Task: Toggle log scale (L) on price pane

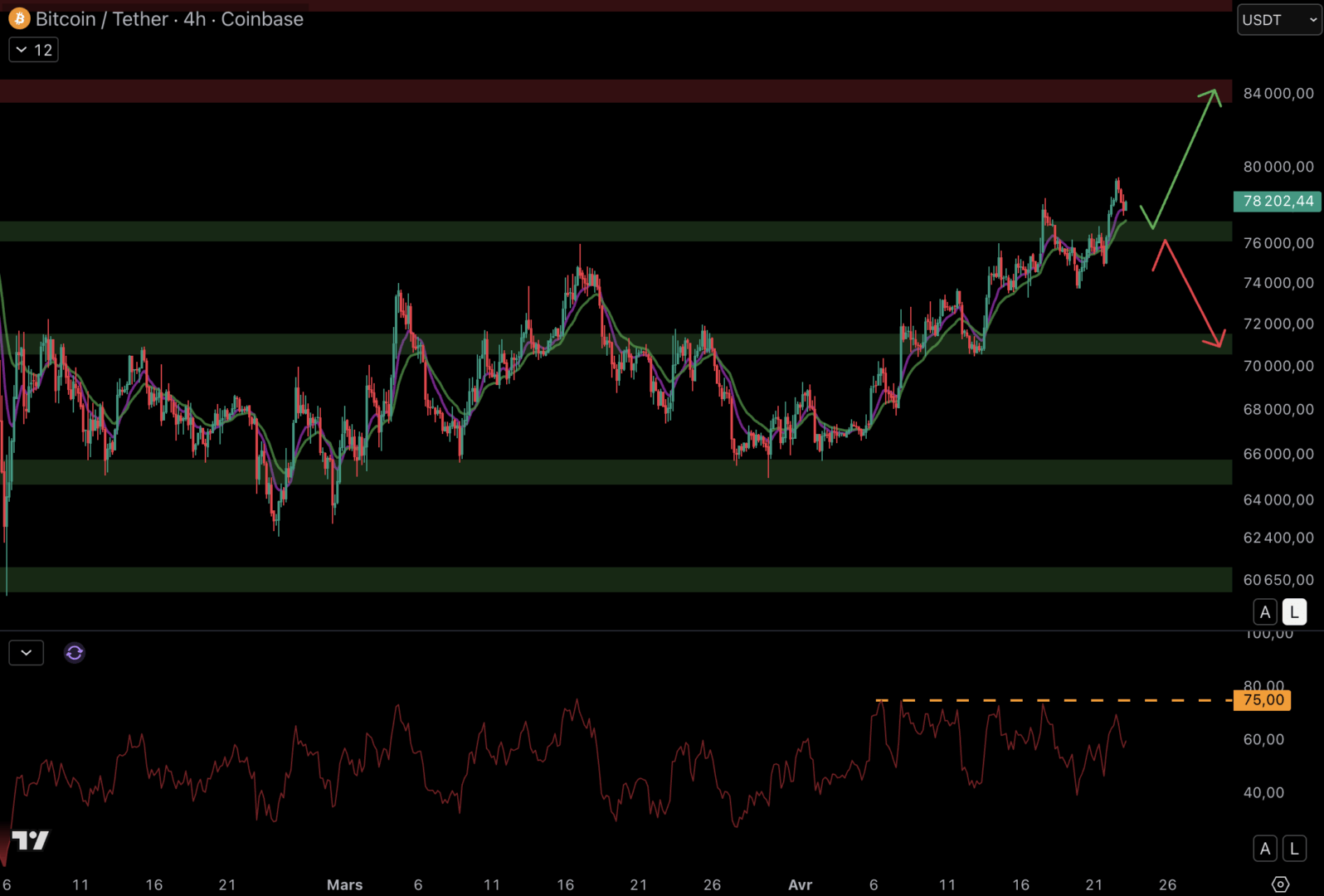Action: click(x=1293, y=612)
